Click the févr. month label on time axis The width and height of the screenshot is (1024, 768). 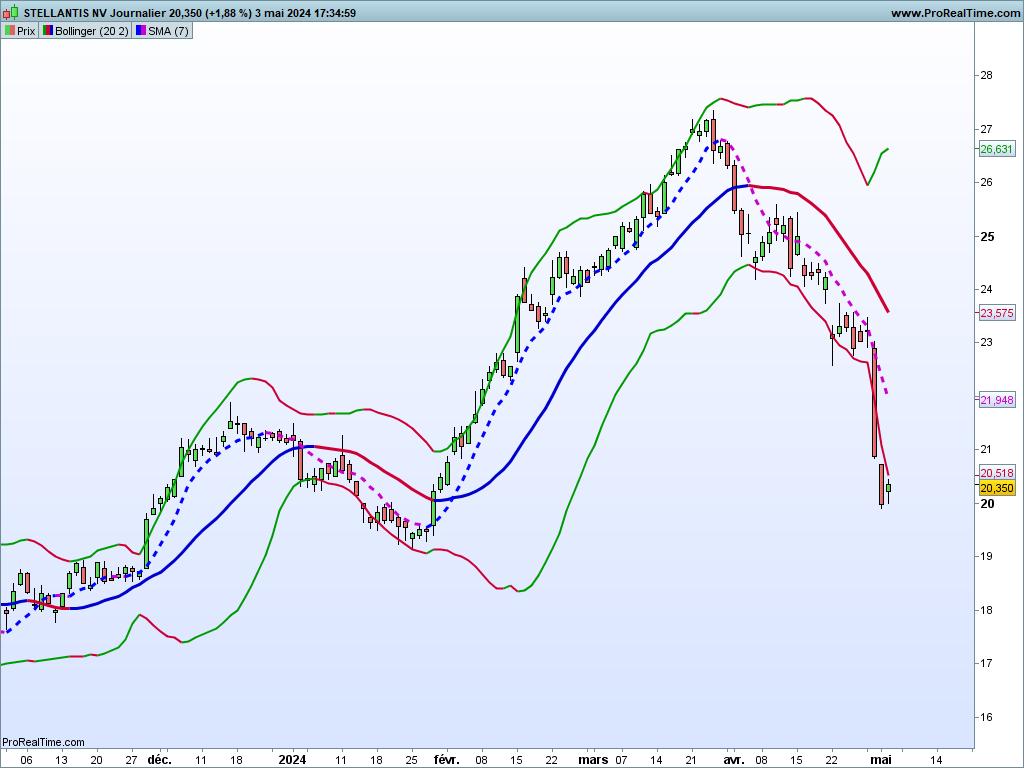click(x=447, y=760)
